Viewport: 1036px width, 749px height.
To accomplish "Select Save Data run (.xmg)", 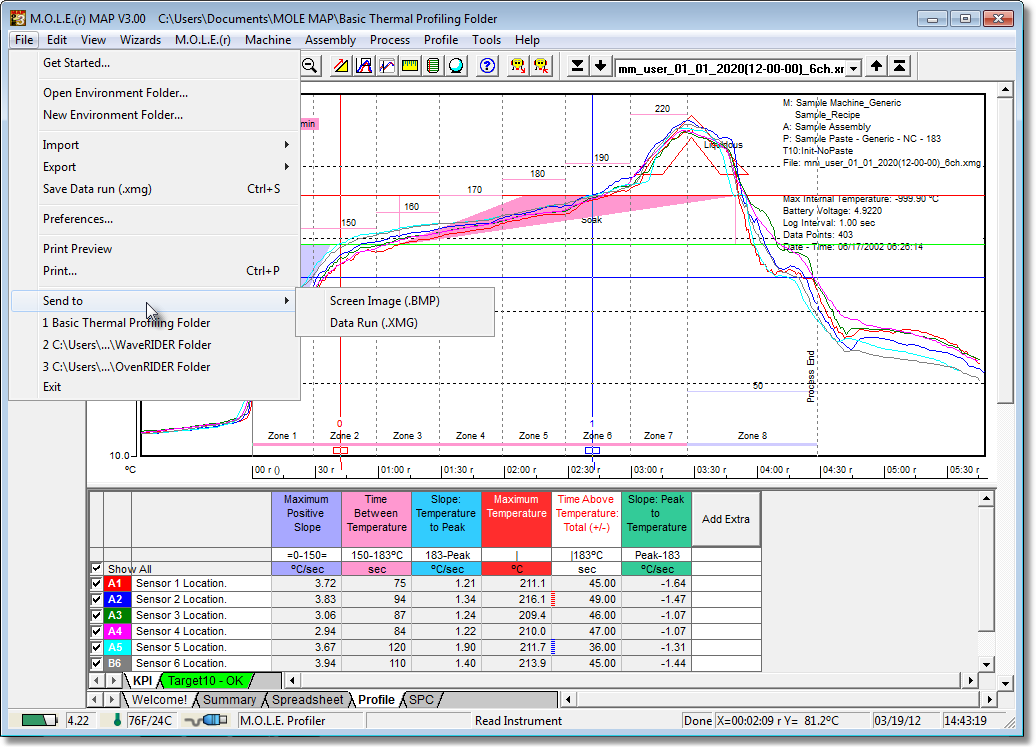I will point(155,189).
